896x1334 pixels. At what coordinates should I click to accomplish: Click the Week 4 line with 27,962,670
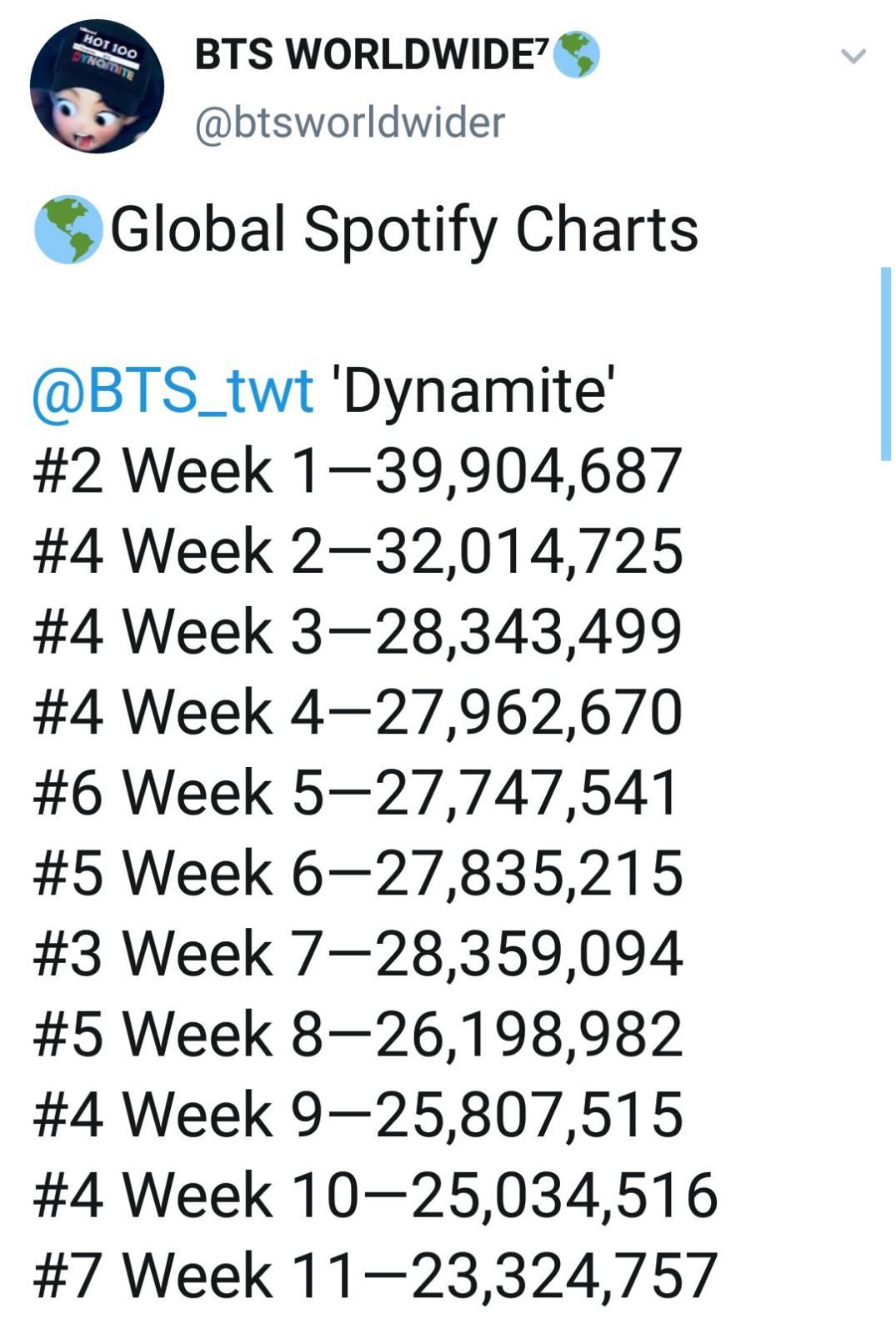tap(358, 712)
